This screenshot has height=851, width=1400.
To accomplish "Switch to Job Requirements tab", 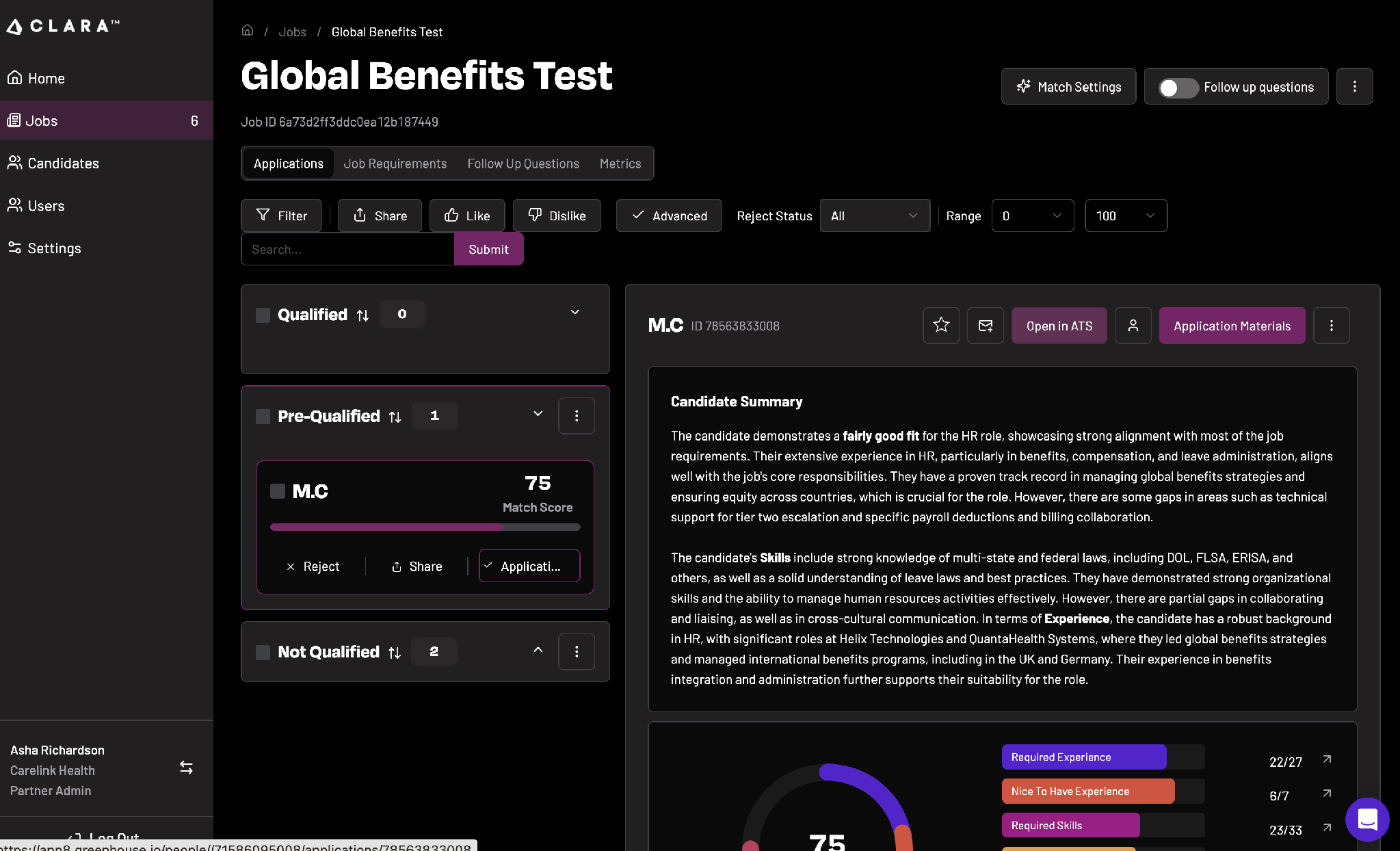I will [395, 163].
